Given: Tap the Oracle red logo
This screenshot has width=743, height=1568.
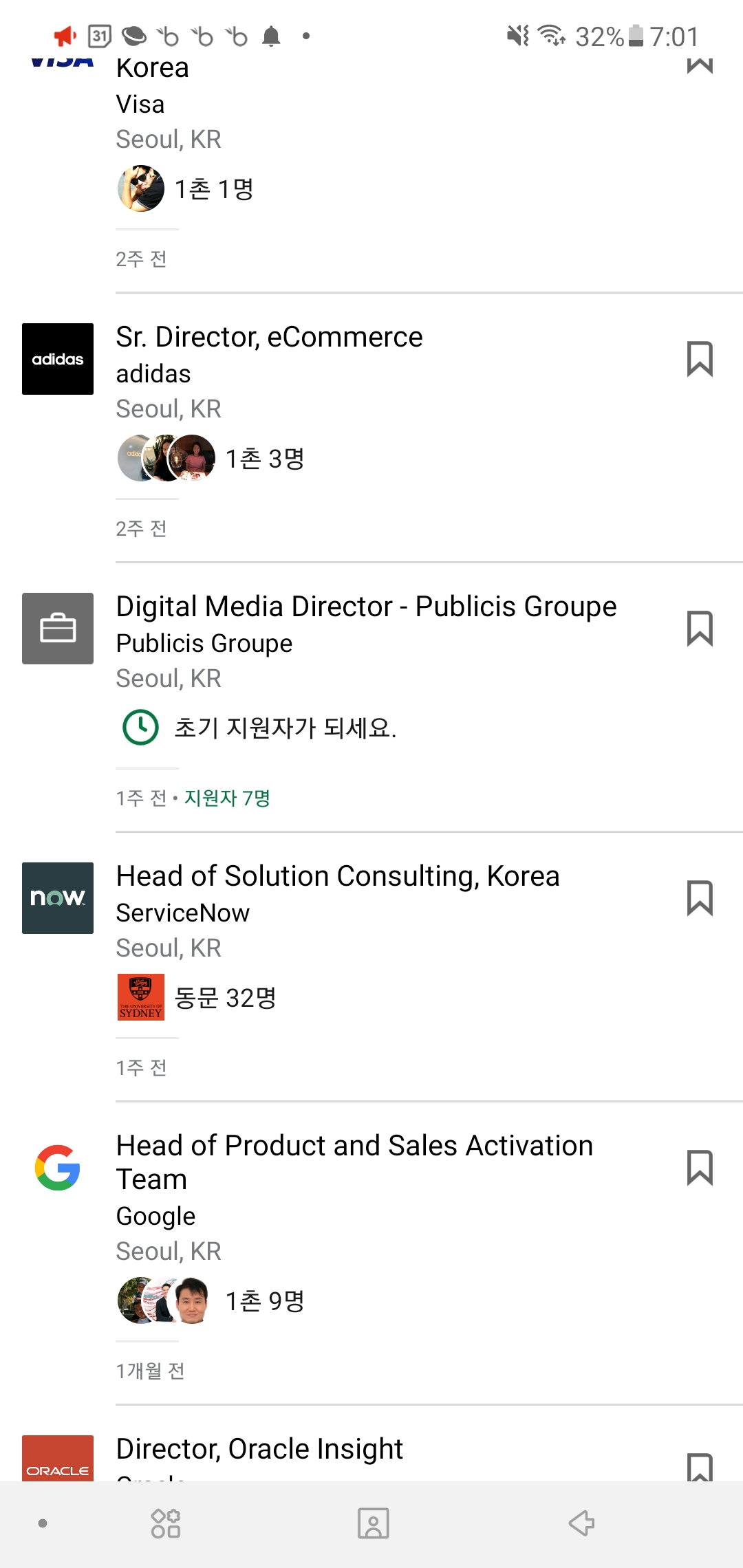Looking at the screenshot, I should click(58, 1459).
